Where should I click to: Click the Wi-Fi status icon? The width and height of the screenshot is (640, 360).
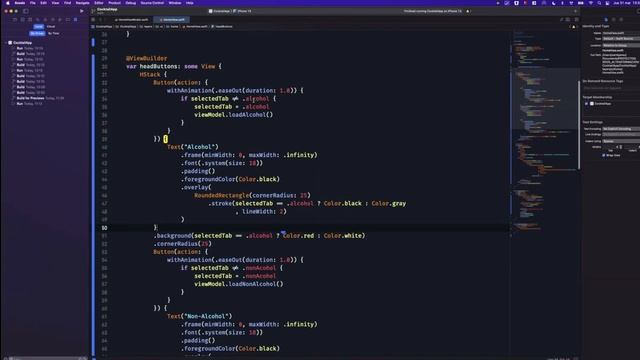point(591,3)
